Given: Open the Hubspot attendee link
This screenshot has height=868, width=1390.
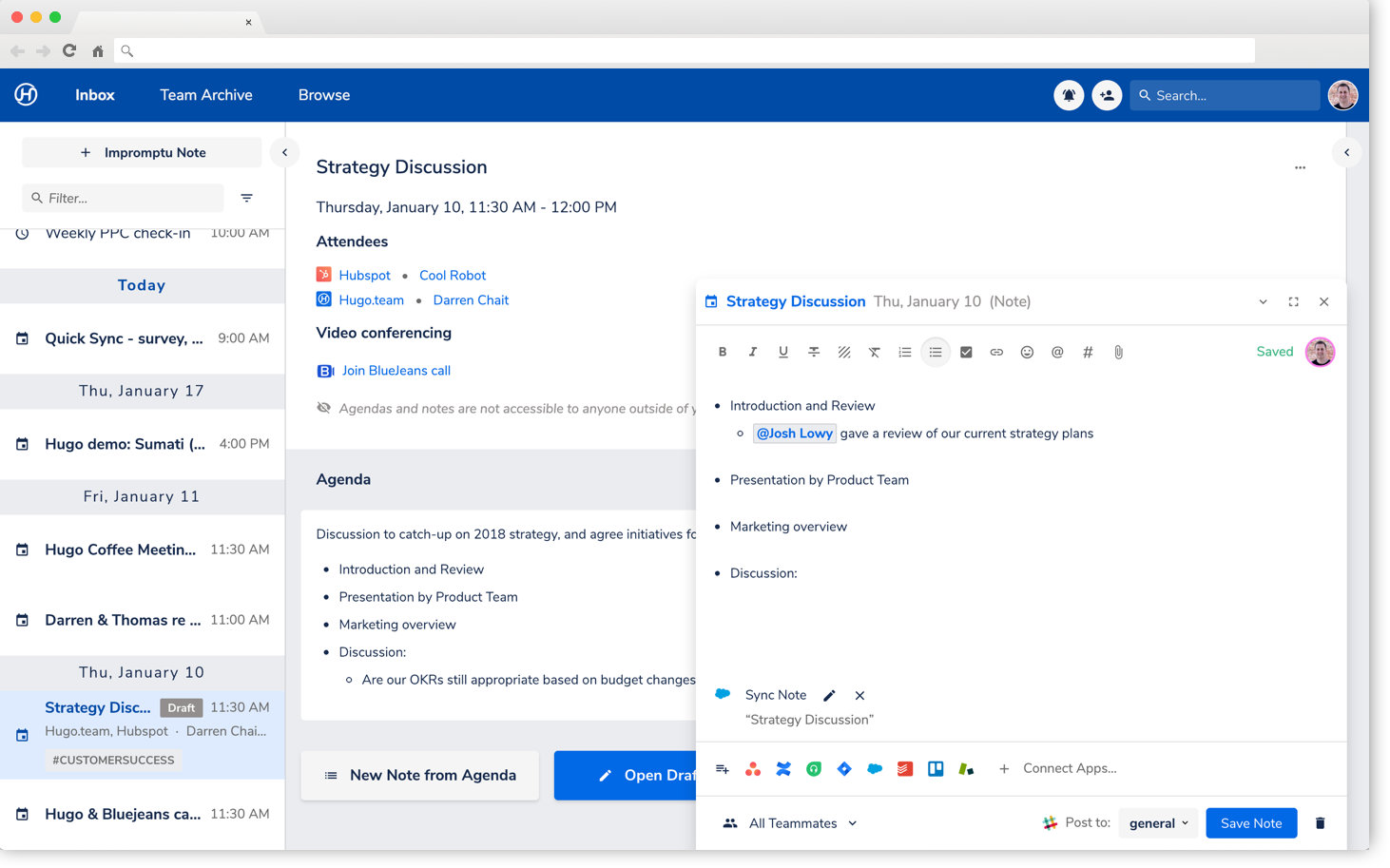Looking at the screenshot, I should [x=364, y=276].
